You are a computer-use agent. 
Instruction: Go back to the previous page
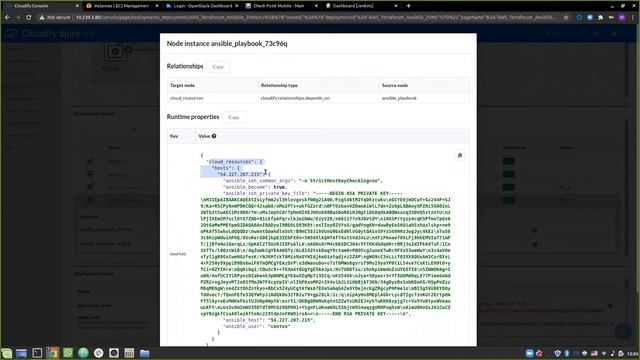coord(7,18)
